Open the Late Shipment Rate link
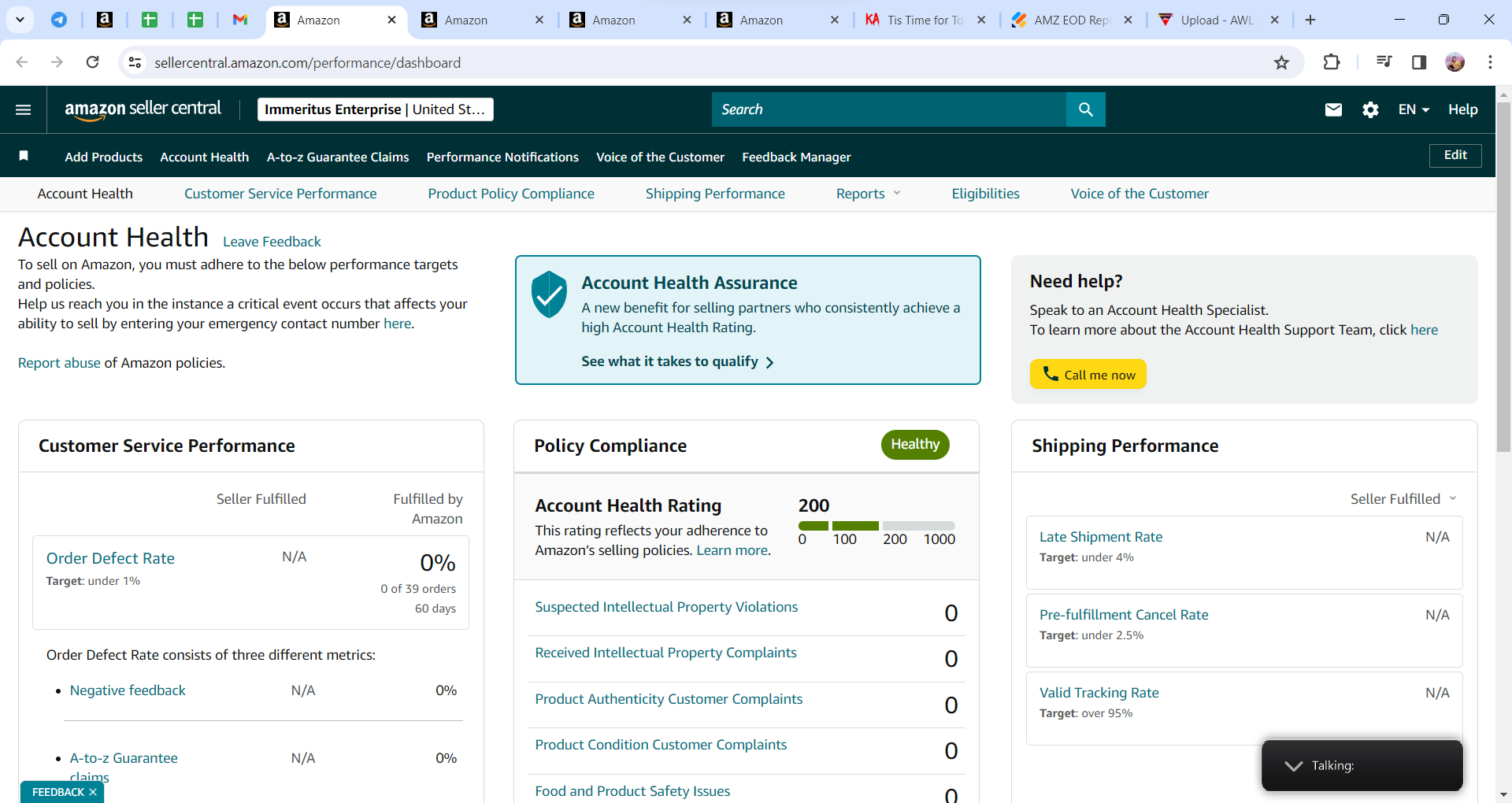Image resolution: width=1512 pixels, height=803 pixels. [1101, 537]
